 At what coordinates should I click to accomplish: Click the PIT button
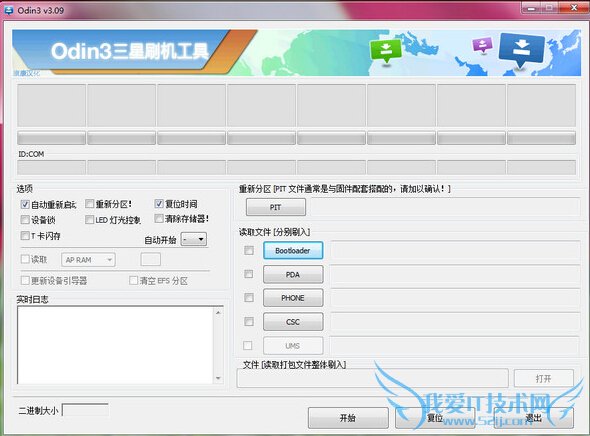[276, 207]
